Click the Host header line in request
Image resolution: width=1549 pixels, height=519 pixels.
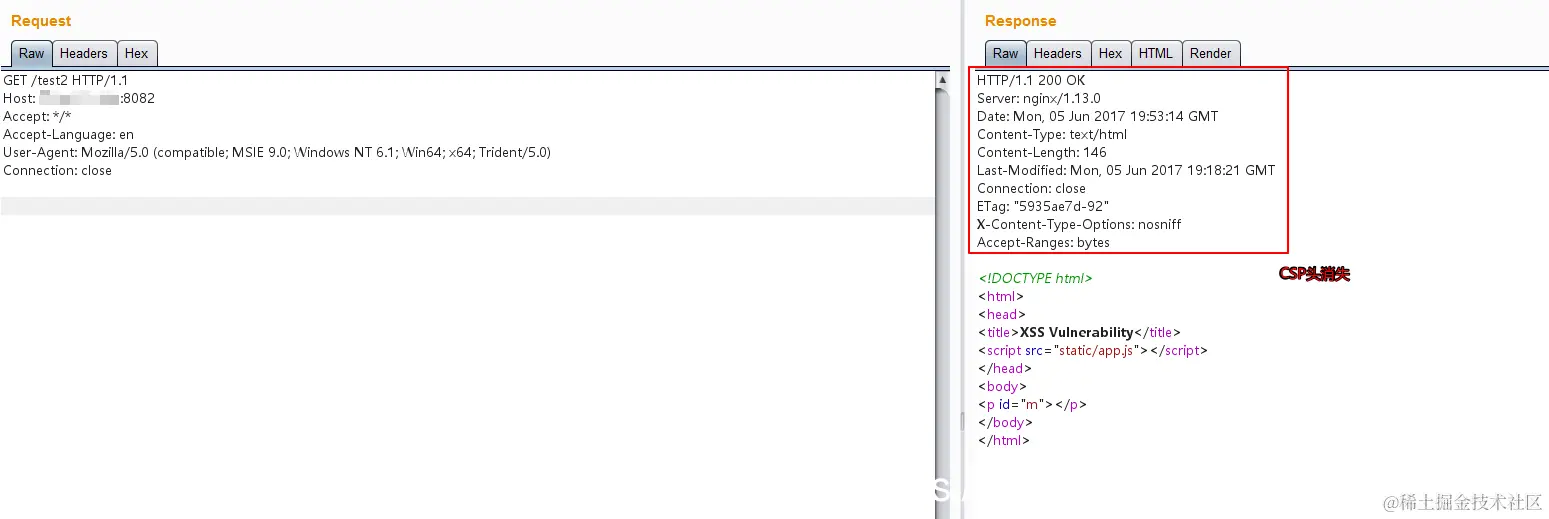coord(79,98)
